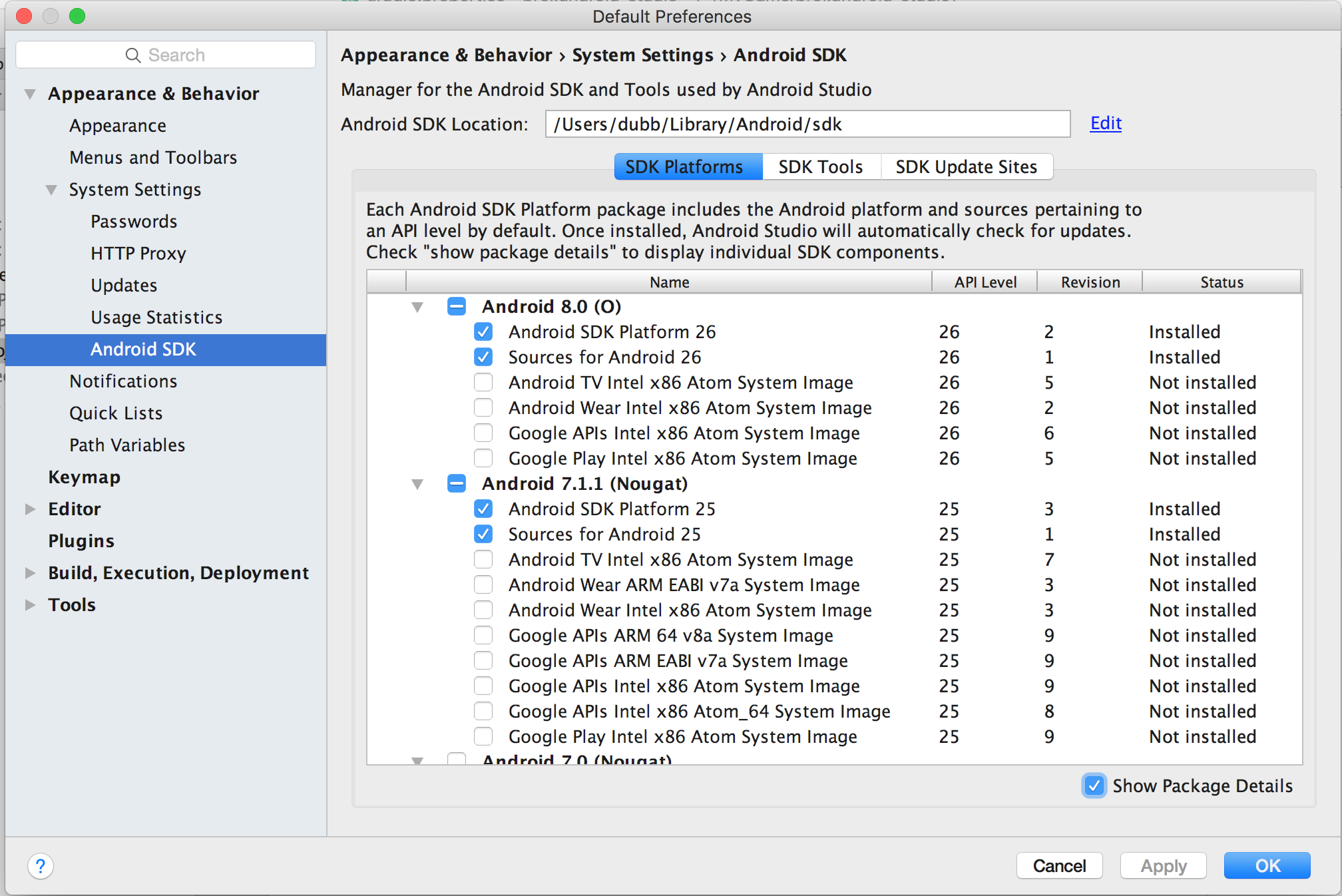The image size is (1342, 896).
Task: Switch to the SDK Platforms tab
Action: click(x=688, y=166)
